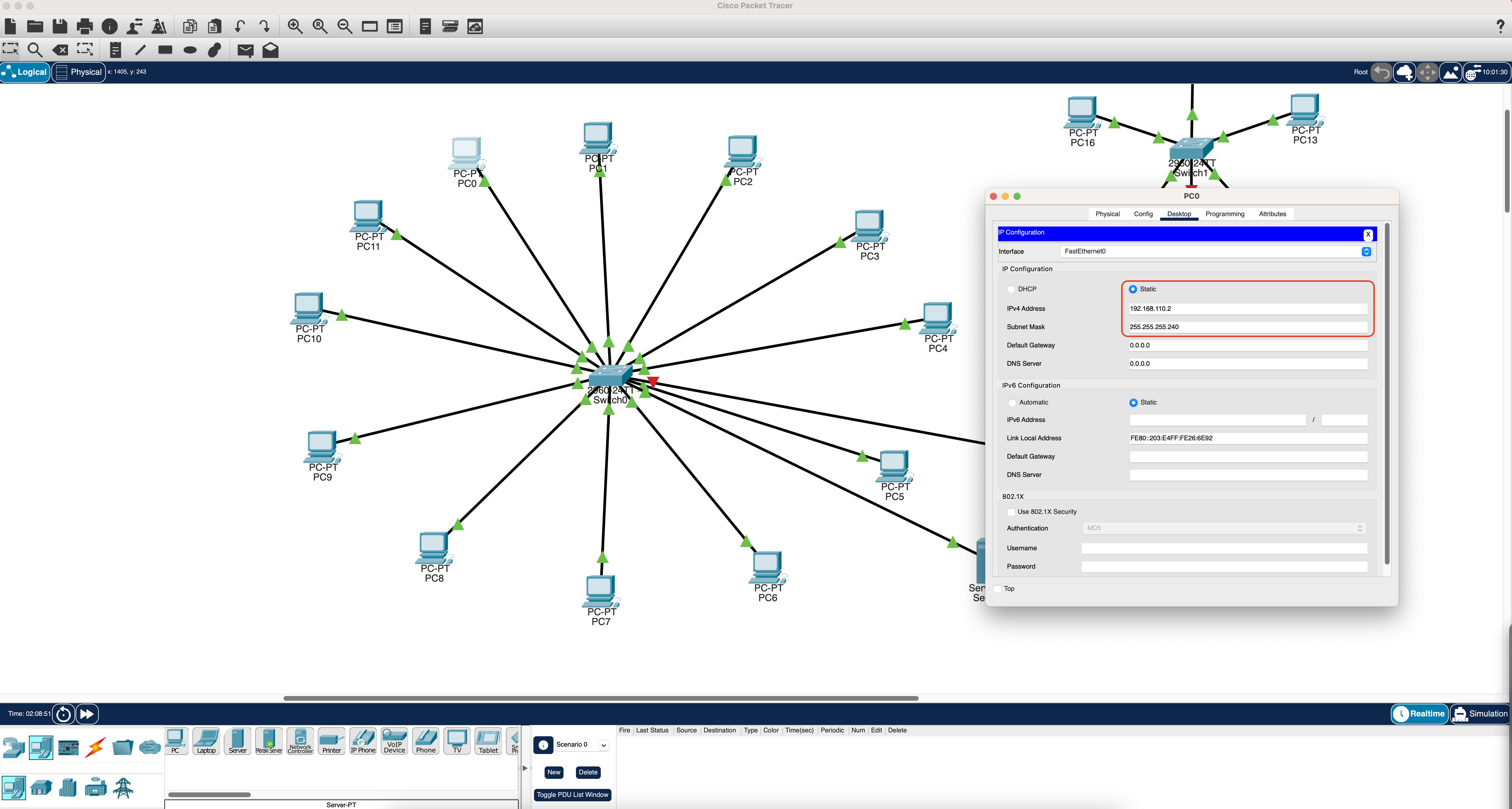Choose the IP Phone end device
Image resolution: width=1512 pixels, height=809 pixels.
[x=363, y=741]
